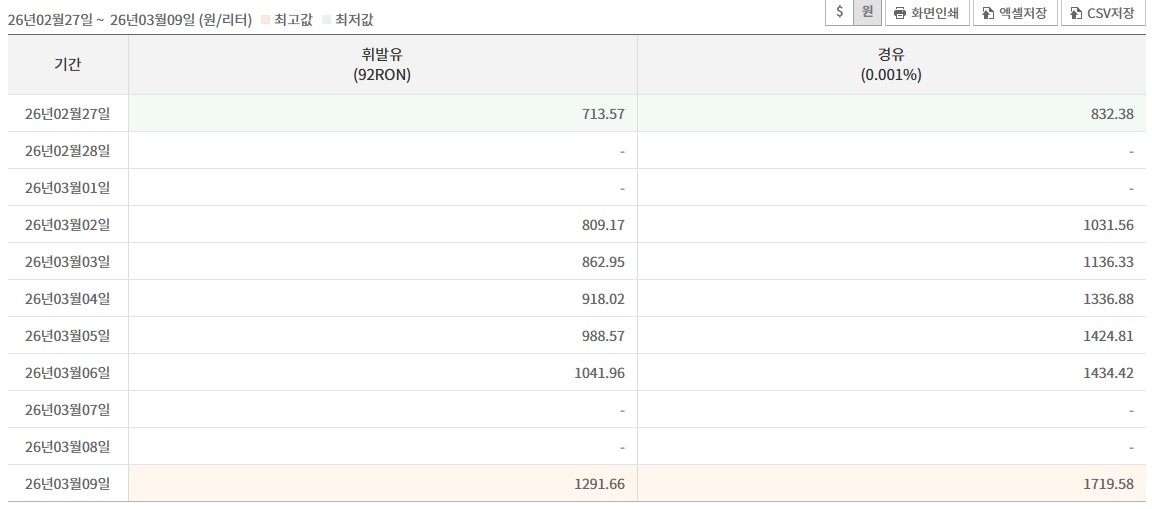
Task: Switch price unit to dollar ($)
Action: (x=840, y=12)
